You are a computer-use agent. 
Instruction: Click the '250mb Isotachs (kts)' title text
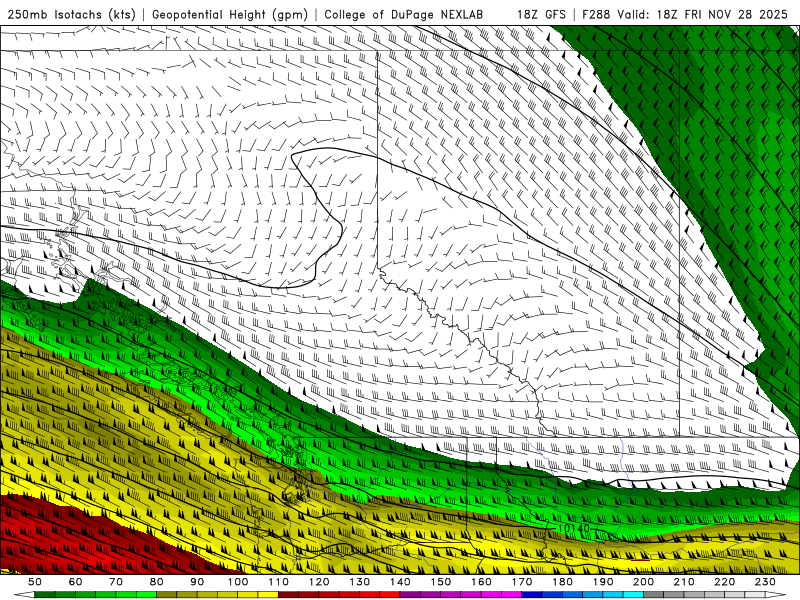[72, 15]
